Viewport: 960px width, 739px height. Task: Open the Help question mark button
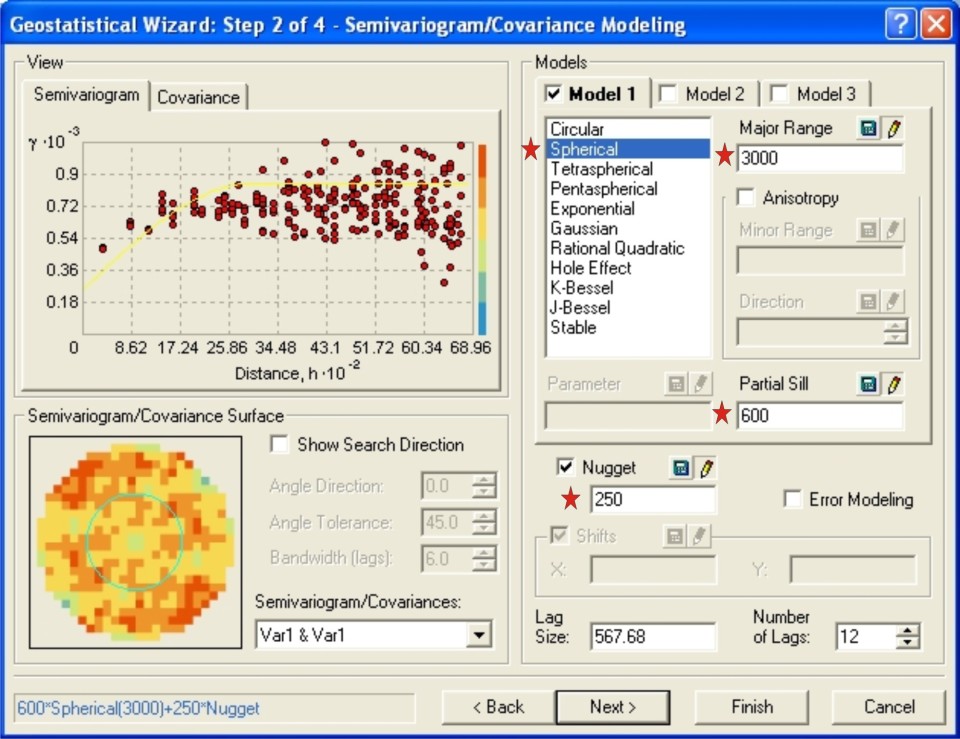point(901,24)
